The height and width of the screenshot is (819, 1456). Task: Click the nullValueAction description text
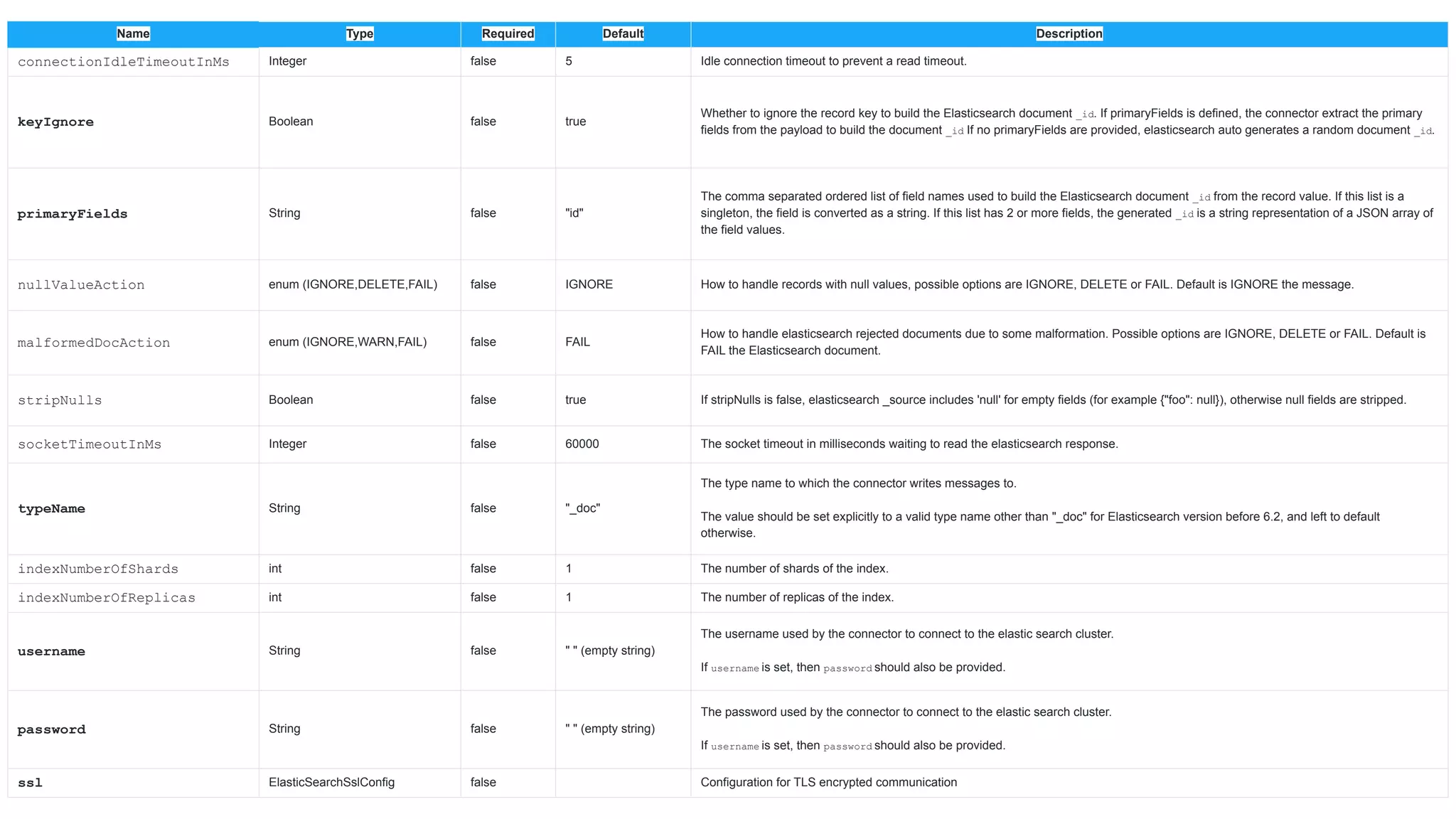click(x=1027, y=284)
